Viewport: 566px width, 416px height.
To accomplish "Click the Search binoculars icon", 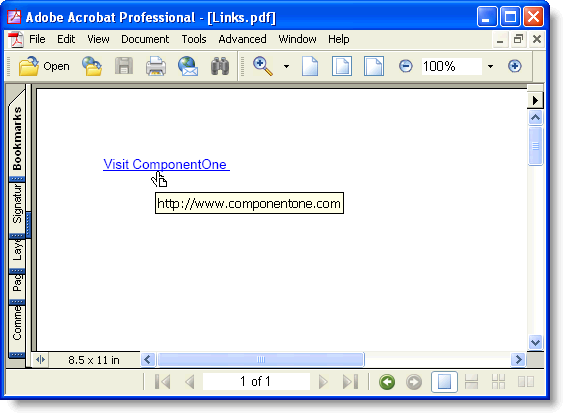I will click(220, 66).
